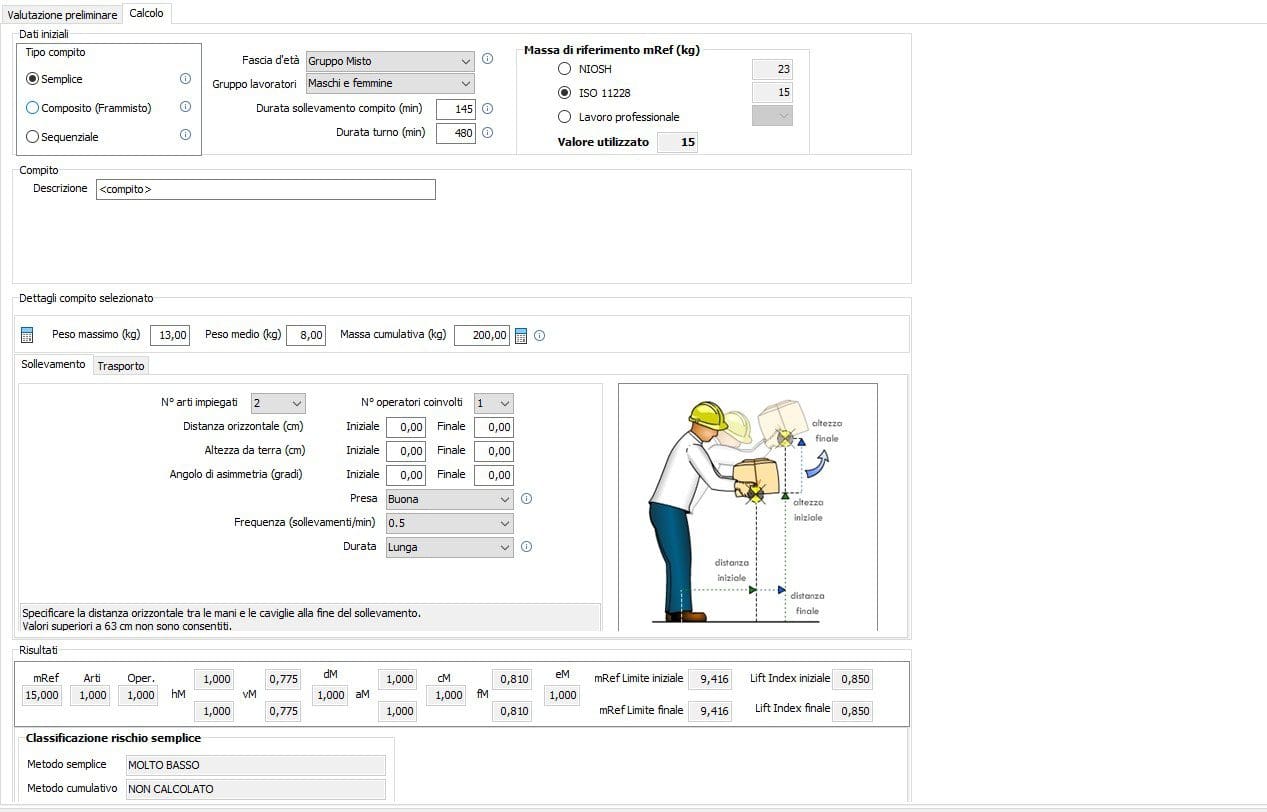The image size is (1267, 812).
Task: Click info icon beside Durata sollevamento compito
Action: (487, 108)
